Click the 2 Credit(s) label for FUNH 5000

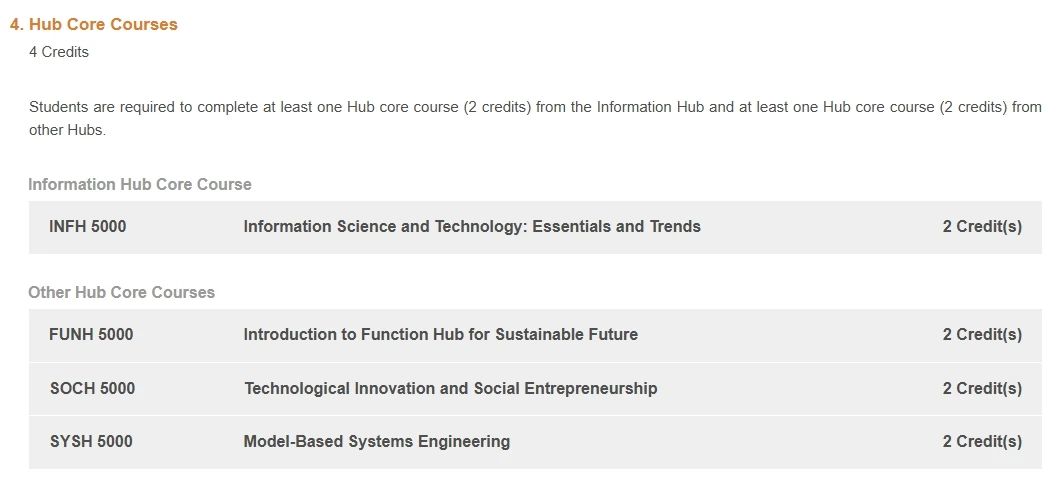tap(981, 335)
